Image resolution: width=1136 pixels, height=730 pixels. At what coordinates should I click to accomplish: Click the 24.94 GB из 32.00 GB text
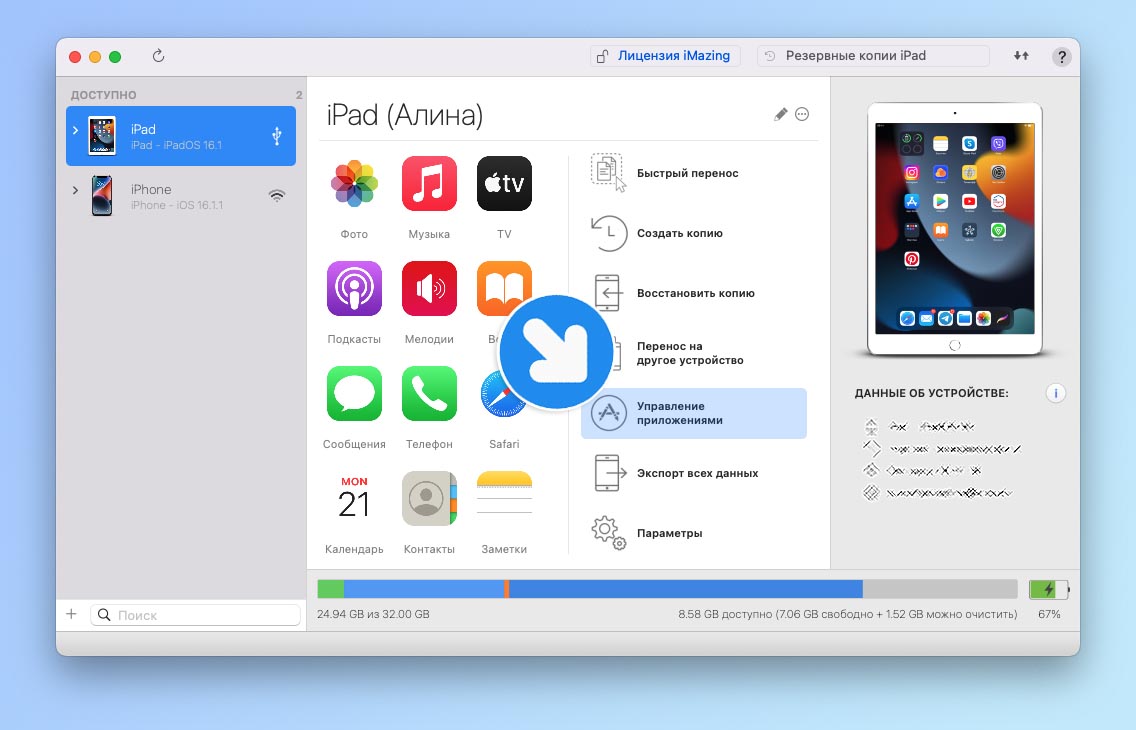(373, 614)
